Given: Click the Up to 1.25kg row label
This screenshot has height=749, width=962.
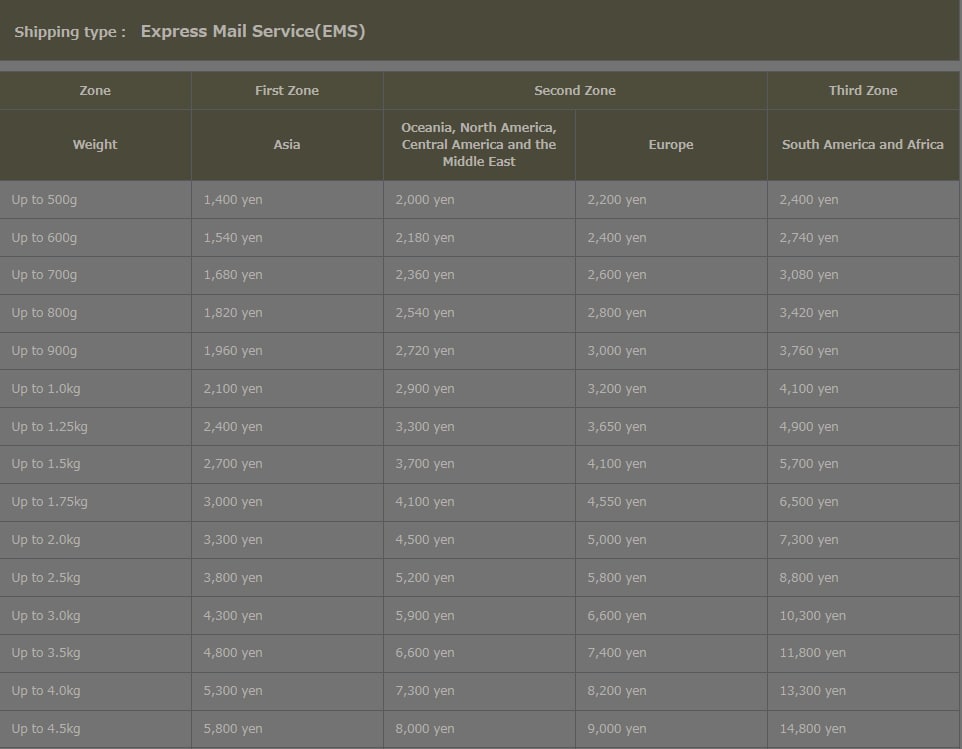Looking at the screenshot, I should [49, 427].
